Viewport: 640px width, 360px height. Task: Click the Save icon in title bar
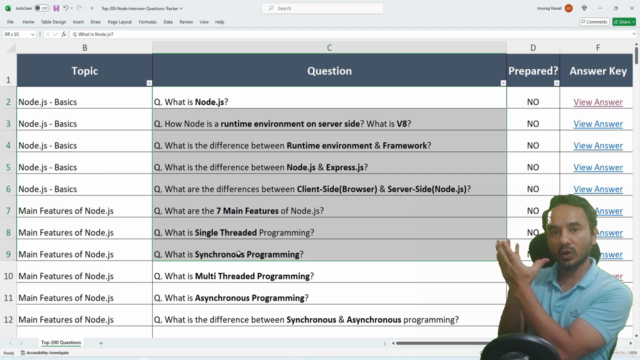[56, 8]
